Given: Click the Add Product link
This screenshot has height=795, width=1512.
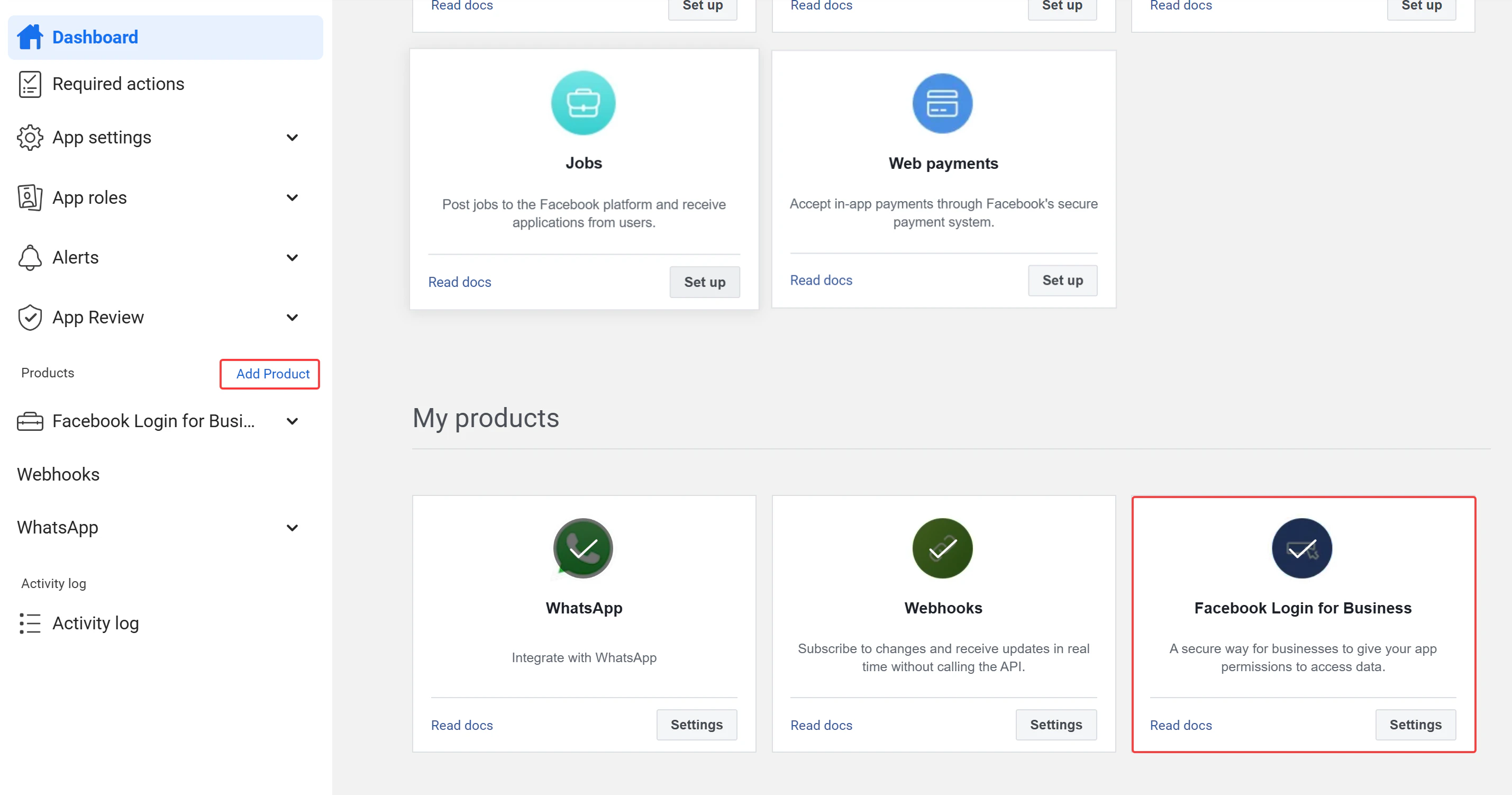Looking at the screenshot, I should 273,374.
